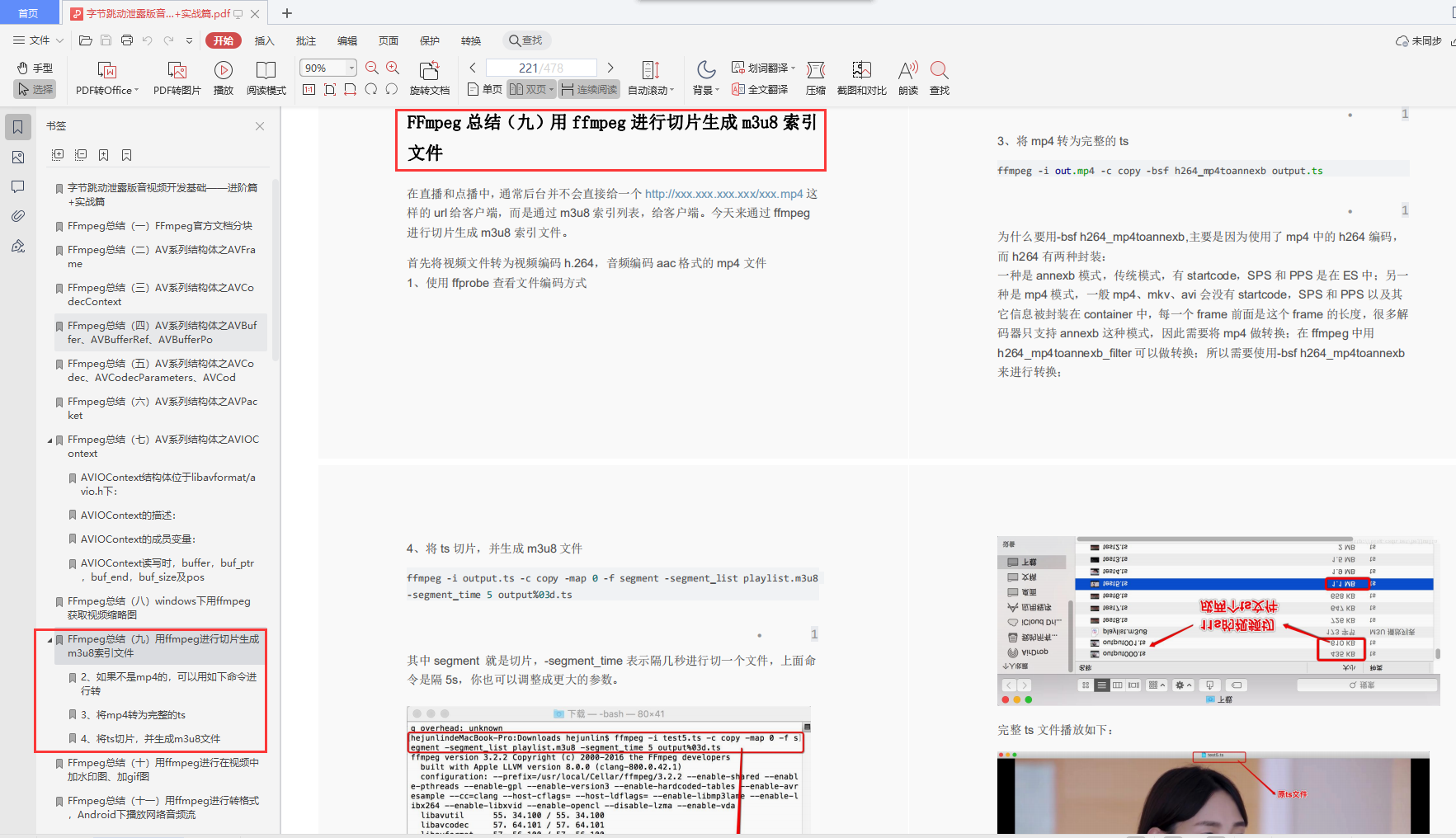Click the http://xxx.xxx.xxx.xxx/xxx.mp4 link
The image size is (1456, 838).
coord(723,194)
